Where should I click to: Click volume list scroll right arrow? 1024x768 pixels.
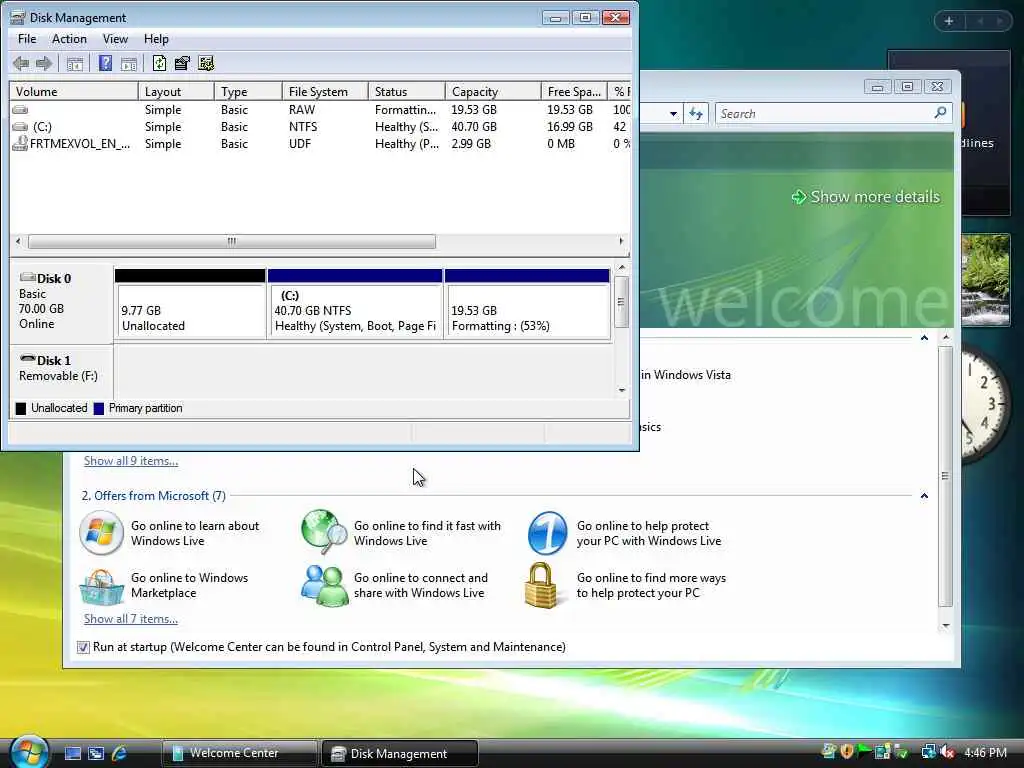point(621,242)
